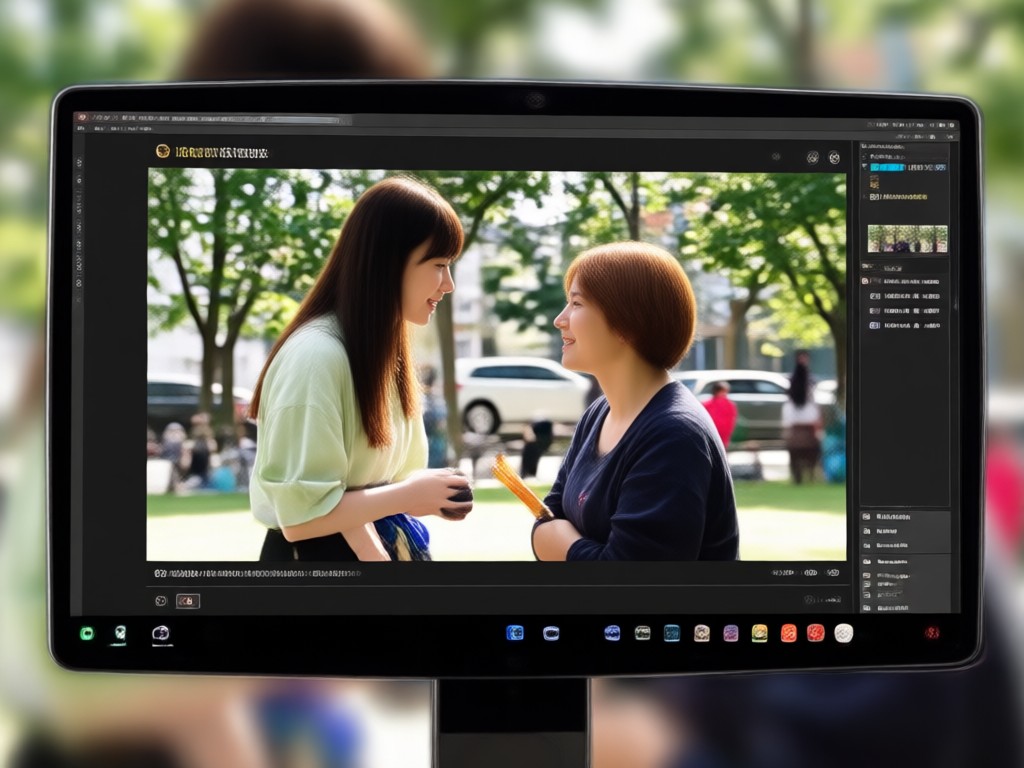This screenshot has width=1024, height=768.
Task: Select the white round icon ending the dock row
Action: pos(844,633)
